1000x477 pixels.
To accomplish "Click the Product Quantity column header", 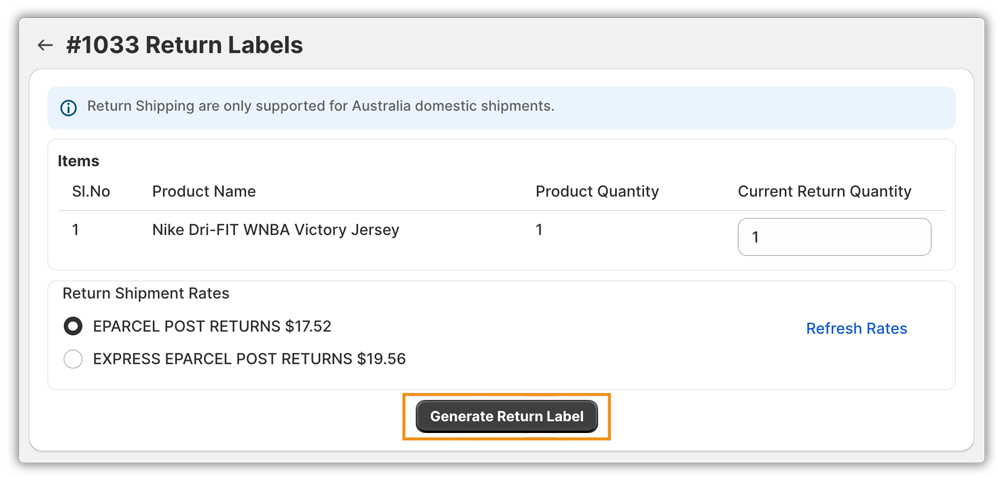I will [597, 191].
